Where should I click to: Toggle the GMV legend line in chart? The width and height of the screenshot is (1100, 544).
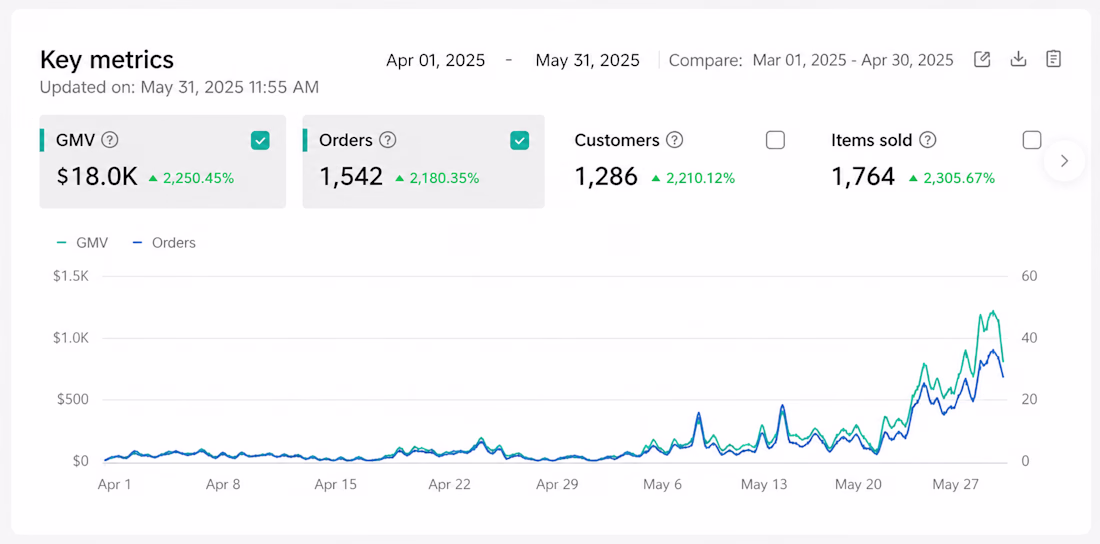(x=82, y=243)
